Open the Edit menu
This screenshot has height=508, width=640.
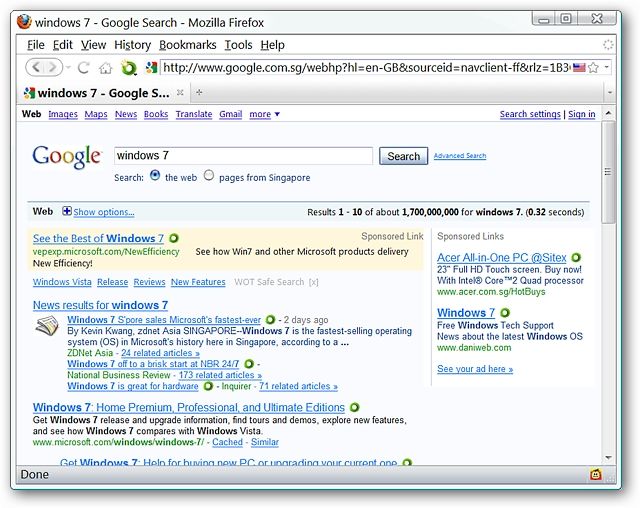pos(62,45)
